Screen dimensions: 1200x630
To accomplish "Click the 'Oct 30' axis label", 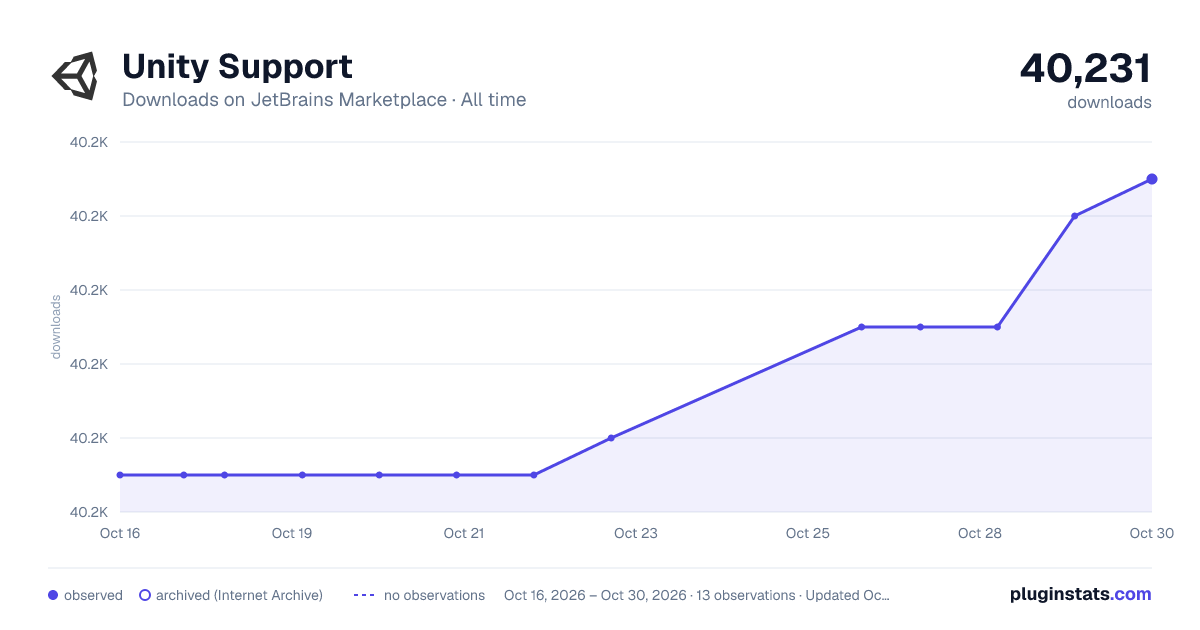I will click(1150, 533).
